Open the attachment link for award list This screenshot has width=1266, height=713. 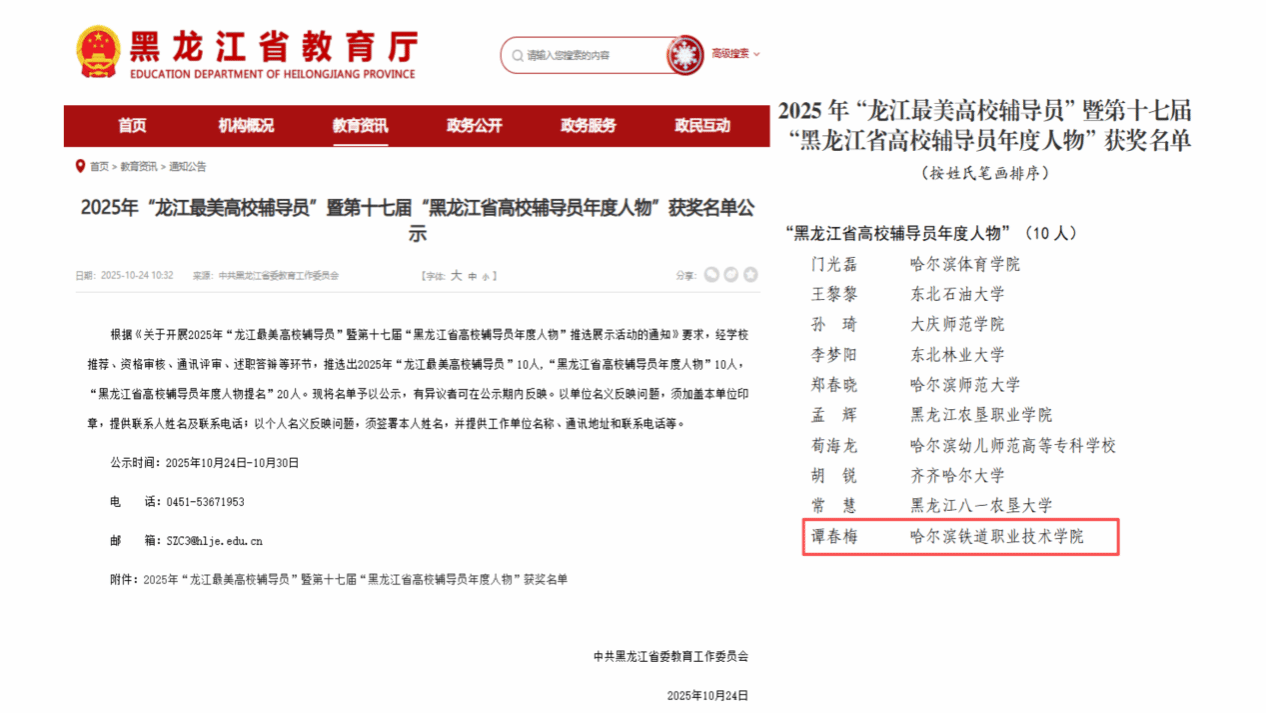[x=355, y=579]
